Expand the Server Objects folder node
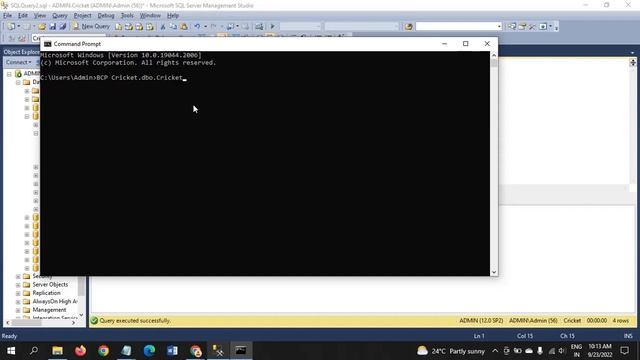Image resolution: width=640 pixels, height=360 pixels. point(18,285)
